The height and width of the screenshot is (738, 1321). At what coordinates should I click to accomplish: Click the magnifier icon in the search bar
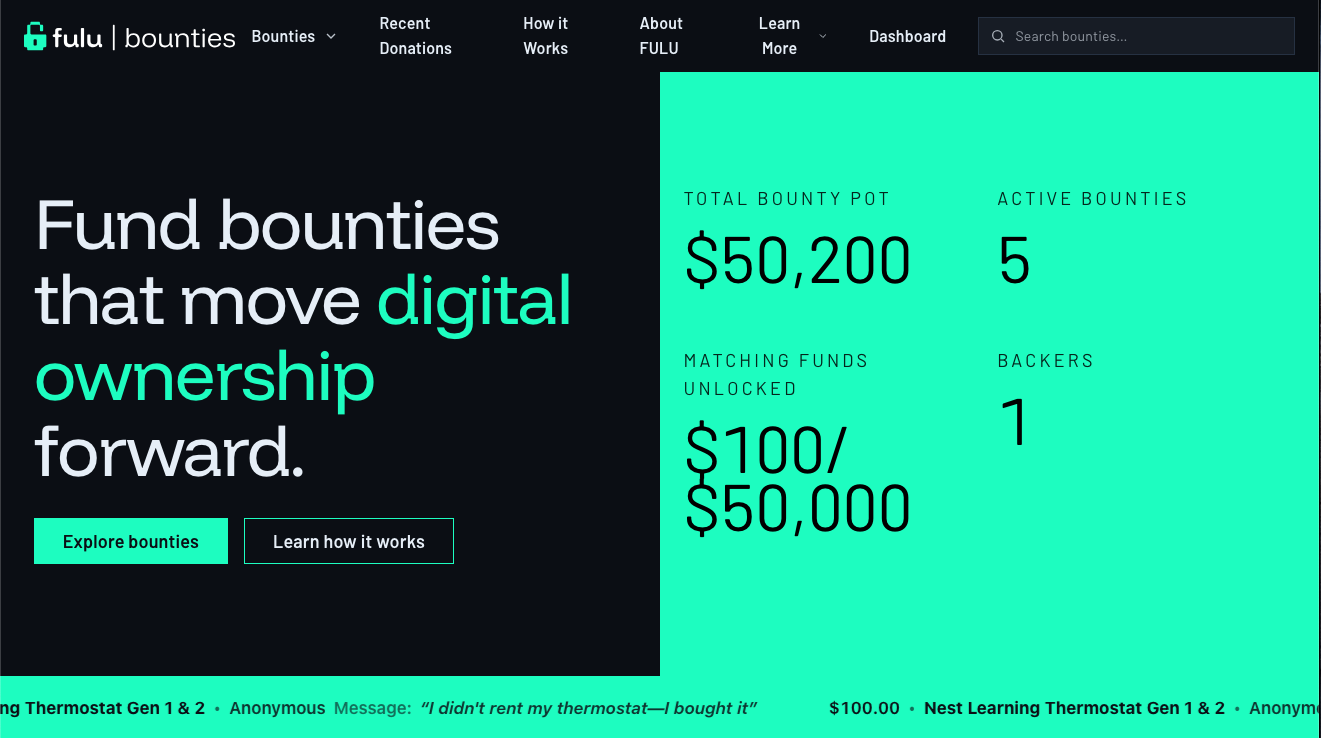(998, 36)
